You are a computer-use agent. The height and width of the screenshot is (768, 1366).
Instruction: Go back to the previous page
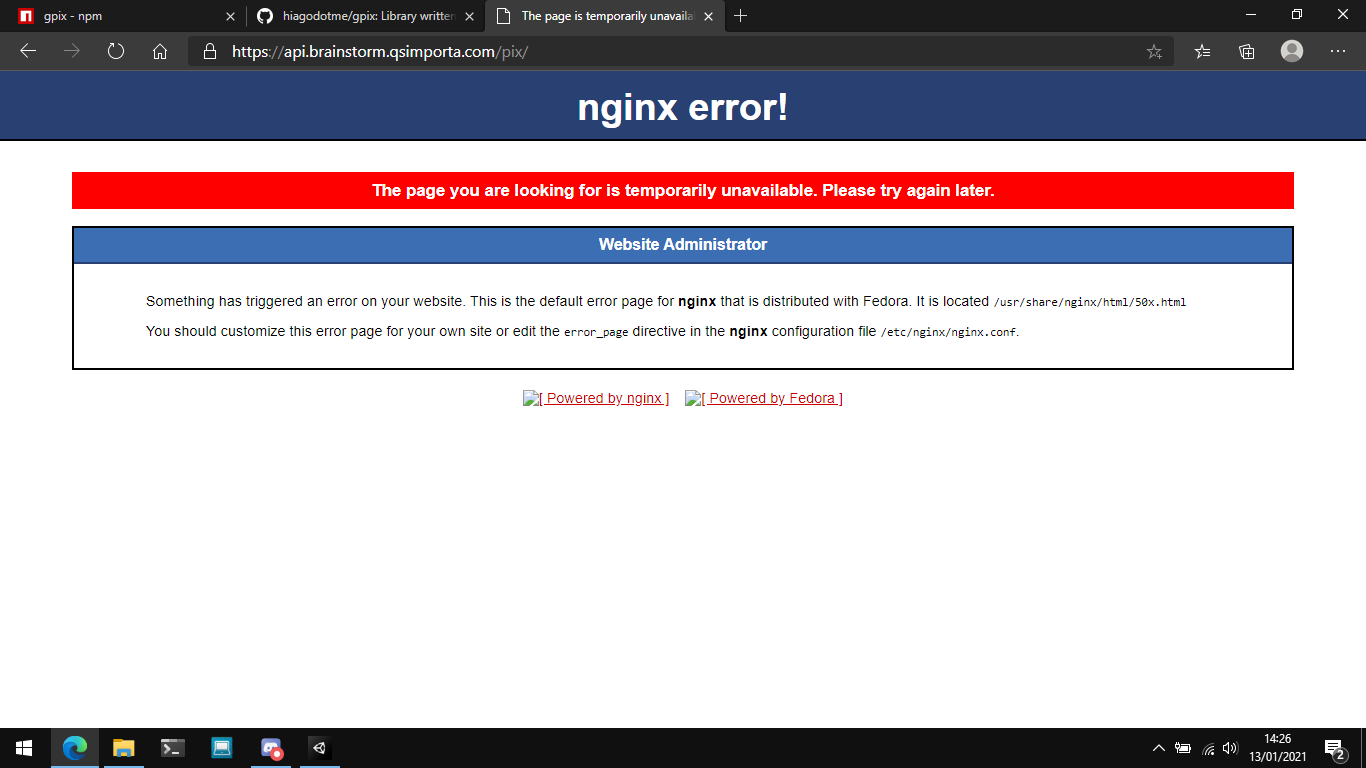tap(28, 51)
